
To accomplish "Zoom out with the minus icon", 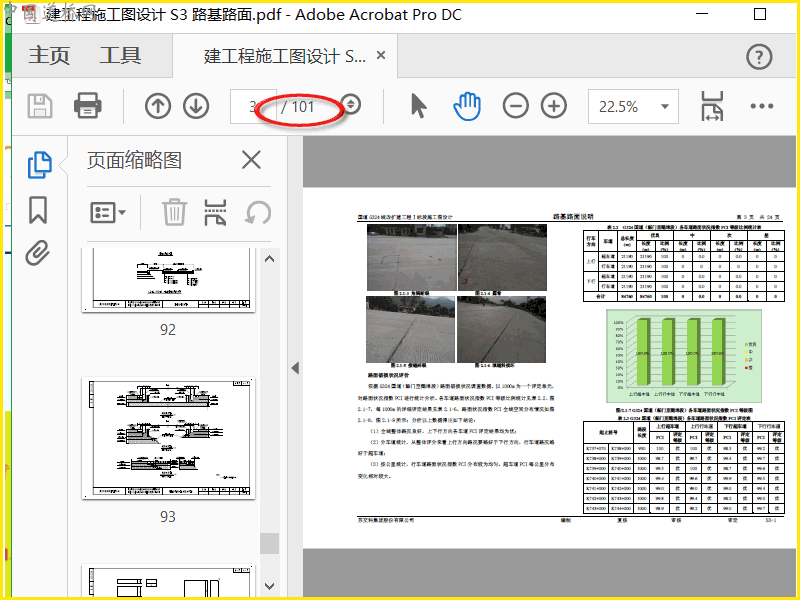I will pos(516,106).
